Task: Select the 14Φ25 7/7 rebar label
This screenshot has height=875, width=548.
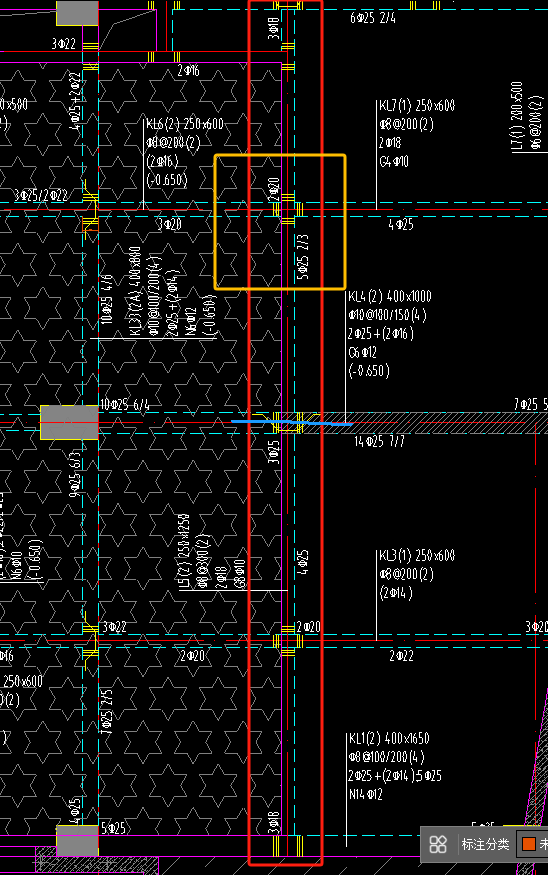Action: pos(379,441)
